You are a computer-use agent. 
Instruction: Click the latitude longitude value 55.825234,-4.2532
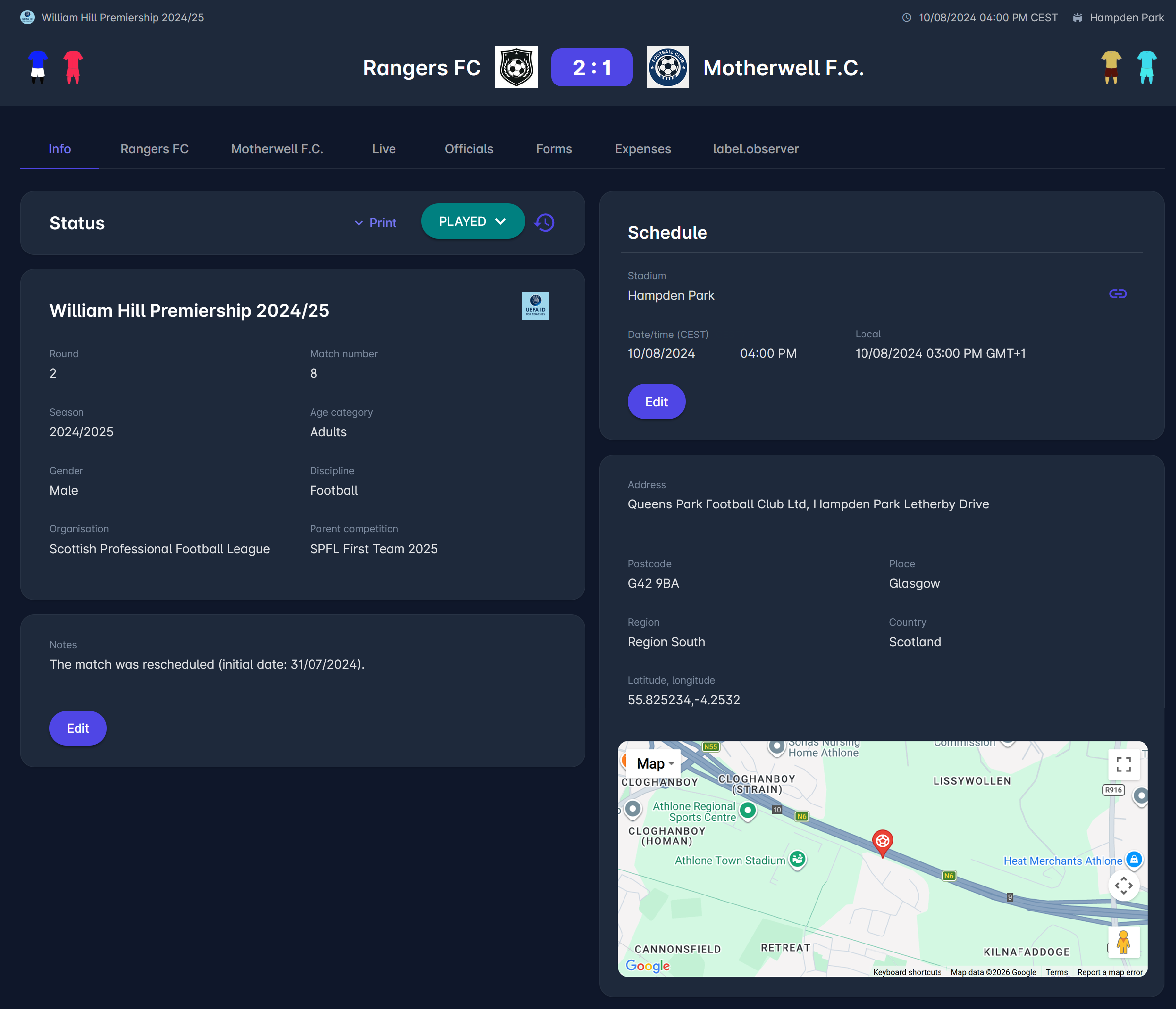684,699
